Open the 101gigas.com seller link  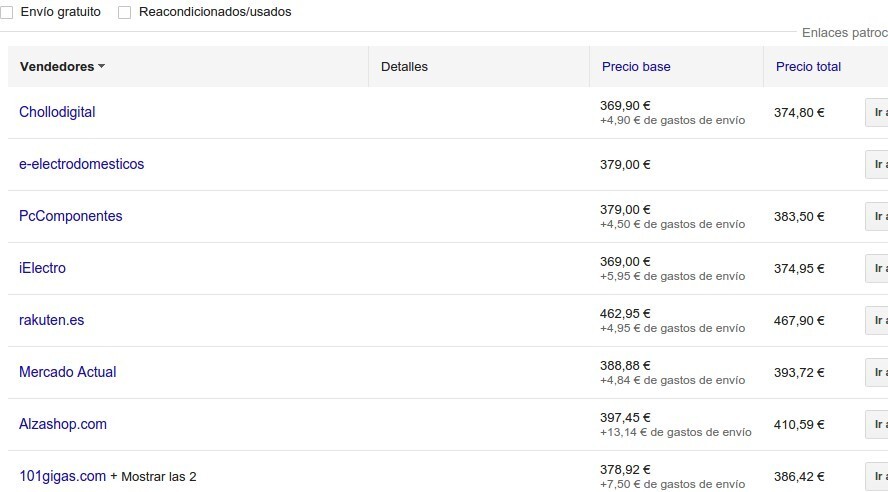[62, 477]
